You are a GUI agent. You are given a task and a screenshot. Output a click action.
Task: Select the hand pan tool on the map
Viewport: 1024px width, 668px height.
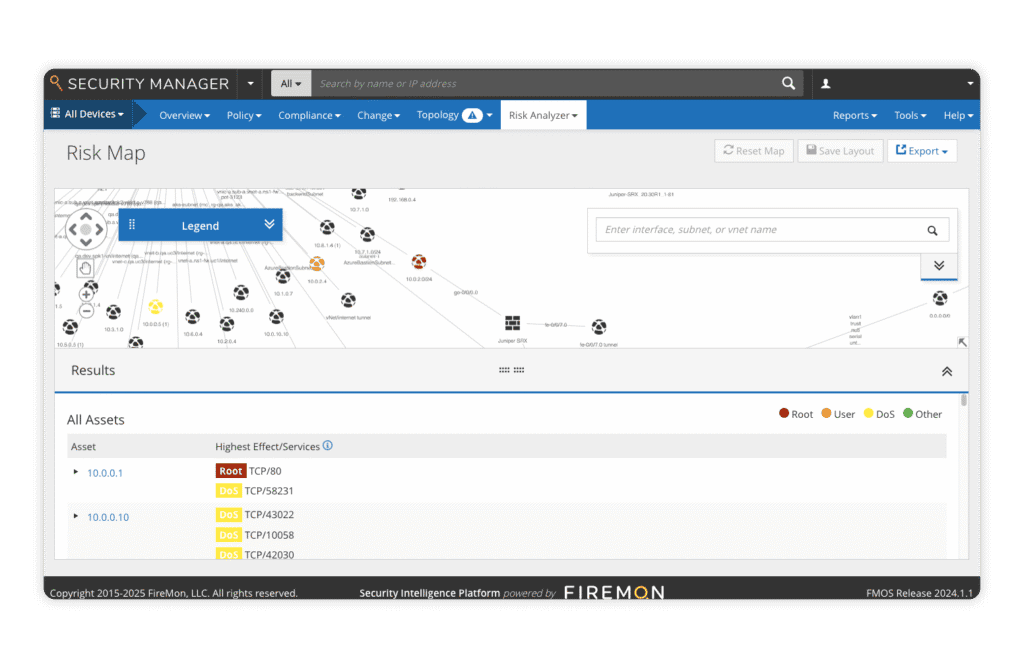86,268
